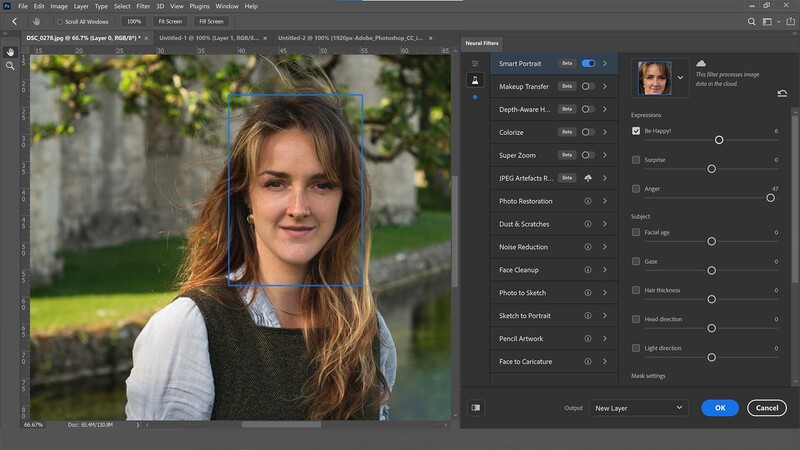This screenshot has width=800, height=450.
Task: Toggle the preview changes icon at bottom left
Action: pos(476,408)
